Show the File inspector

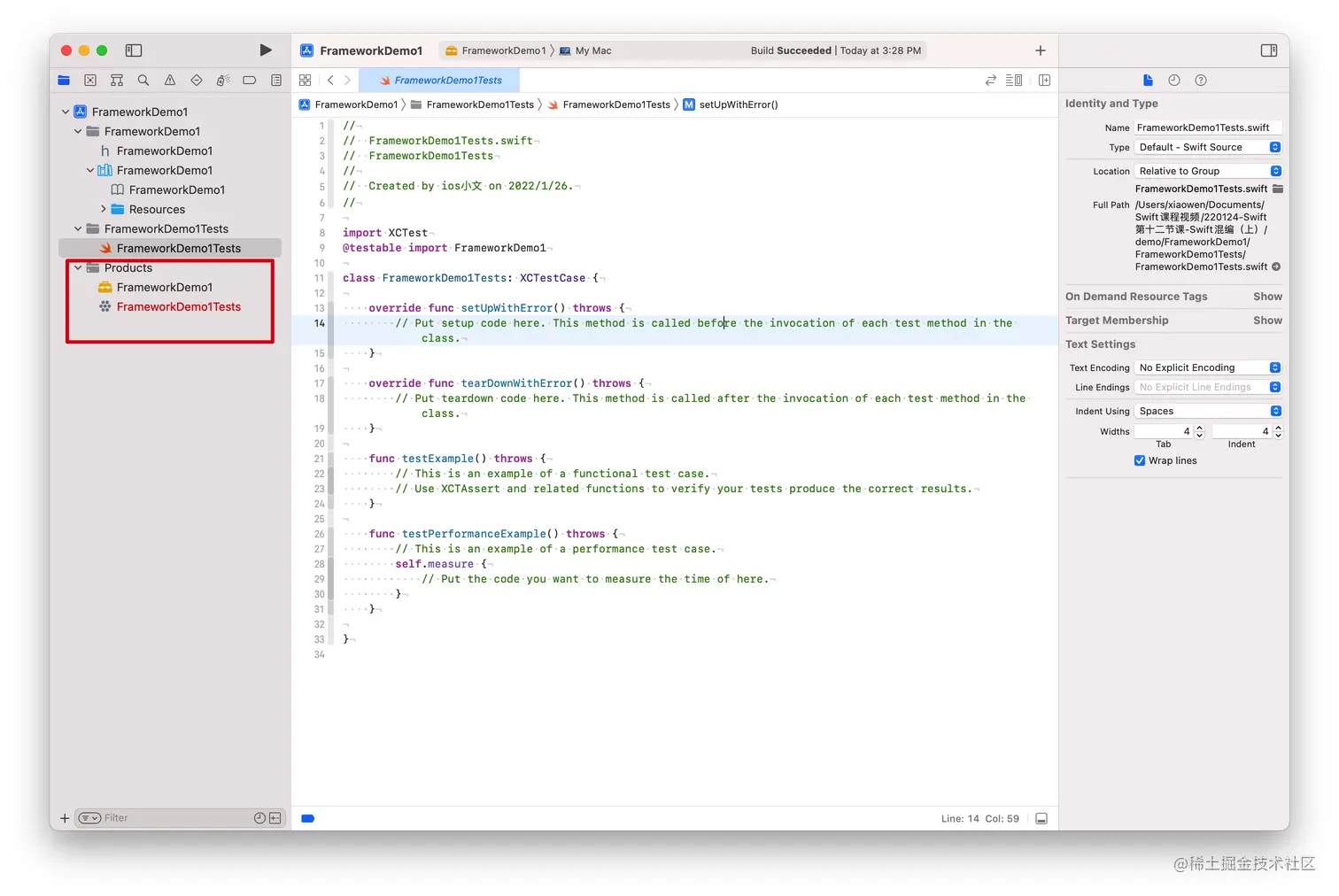pyautogui.click(x=1149, y=81)
